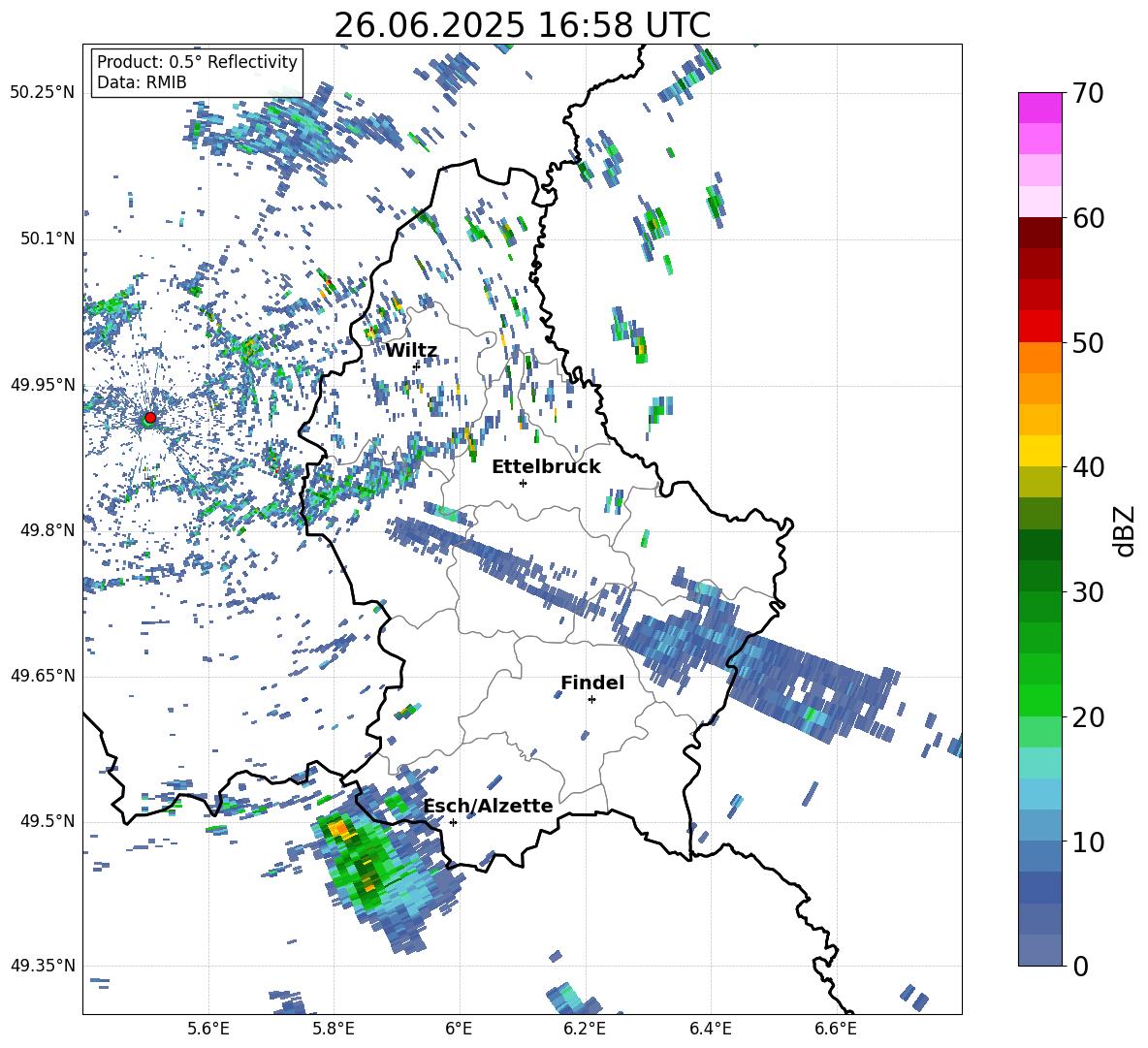
Task: Click the 5.6°E longitude label
Action: click(x=208, y=1029)
